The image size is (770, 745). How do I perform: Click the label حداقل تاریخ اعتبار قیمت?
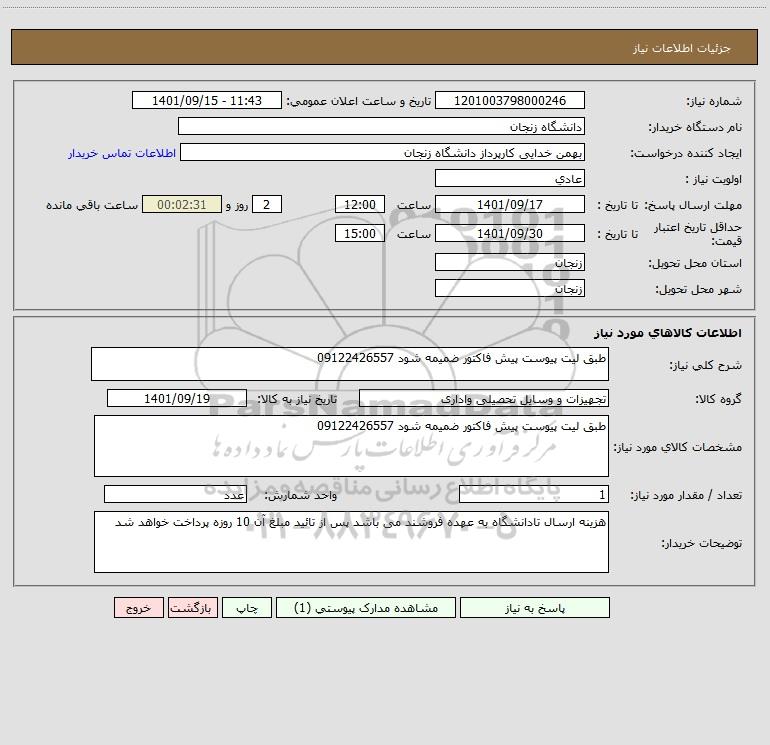(698, 234)
